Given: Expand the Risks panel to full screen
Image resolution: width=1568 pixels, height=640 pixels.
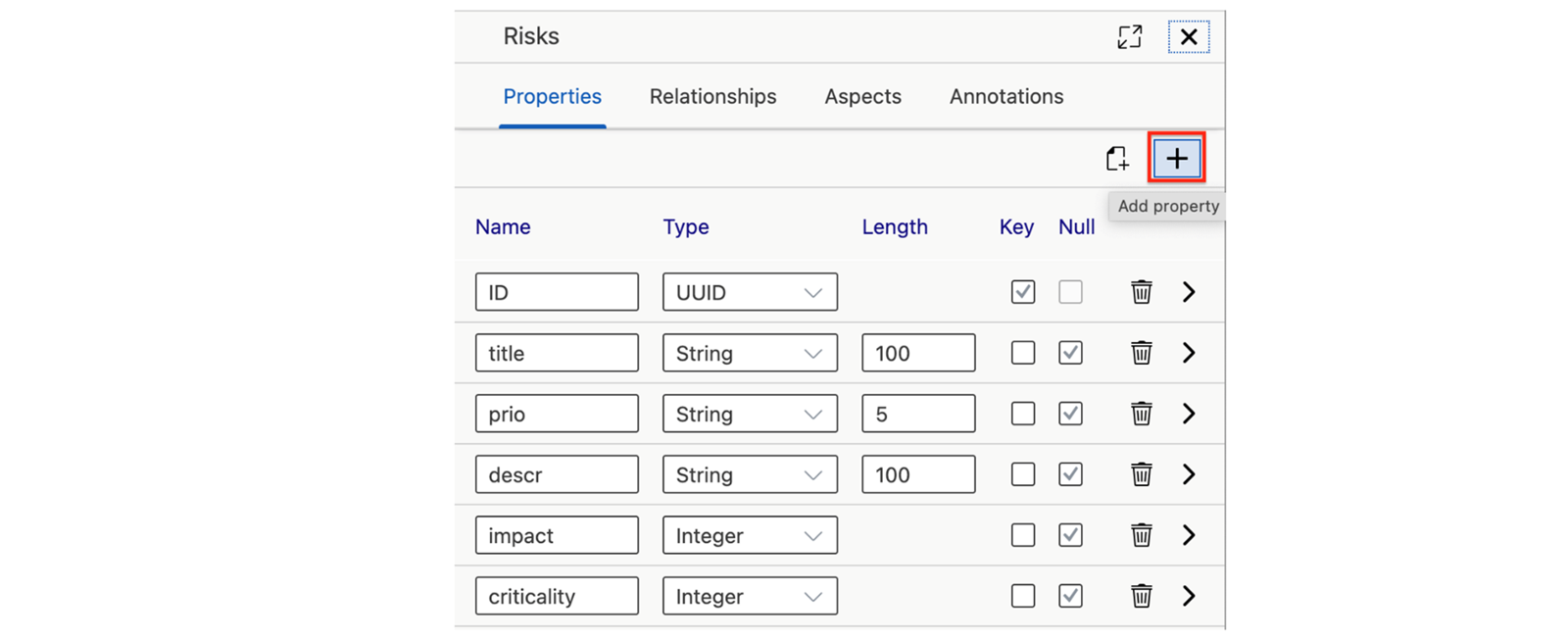Looking at the screenshot, I should coord(1130,37).
